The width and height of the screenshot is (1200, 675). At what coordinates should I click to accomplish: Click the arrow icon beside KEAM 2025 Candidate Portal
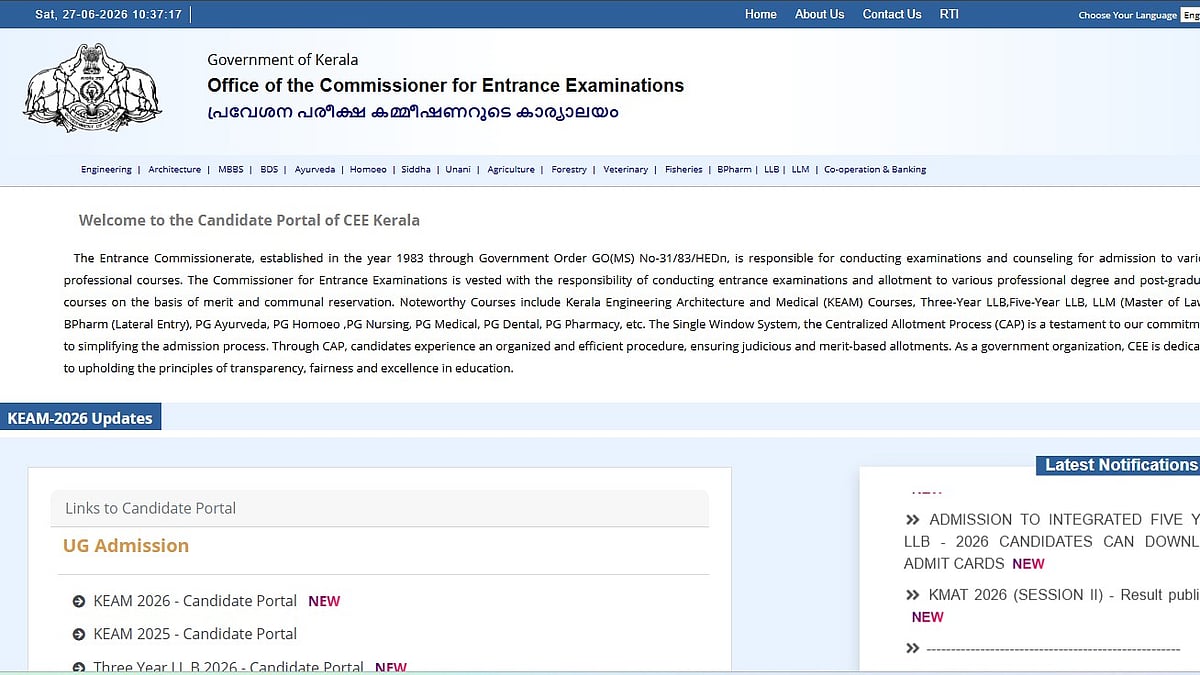click(79, 635)
